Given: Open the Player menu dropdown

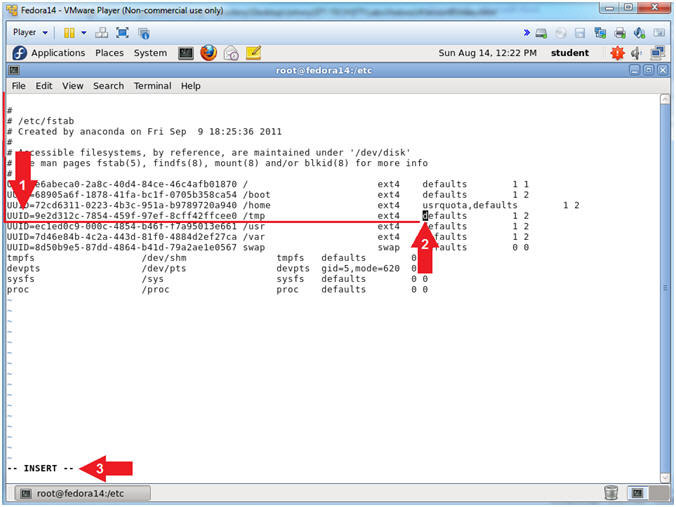Looking at the screenshot, I should pos(30,32).
